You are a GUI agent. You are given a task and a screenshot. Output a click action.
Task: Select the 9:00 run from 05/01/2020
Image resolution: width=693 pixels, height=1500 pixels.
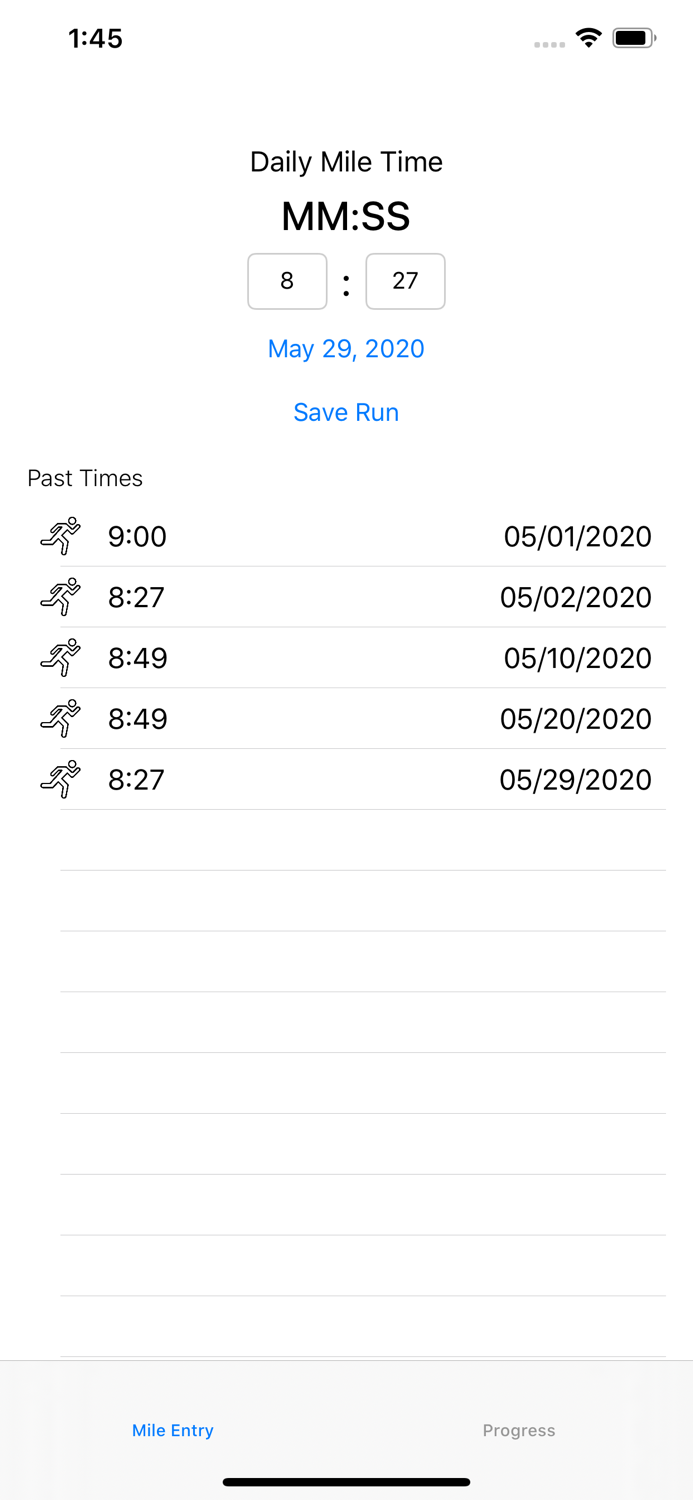(345, 536)
